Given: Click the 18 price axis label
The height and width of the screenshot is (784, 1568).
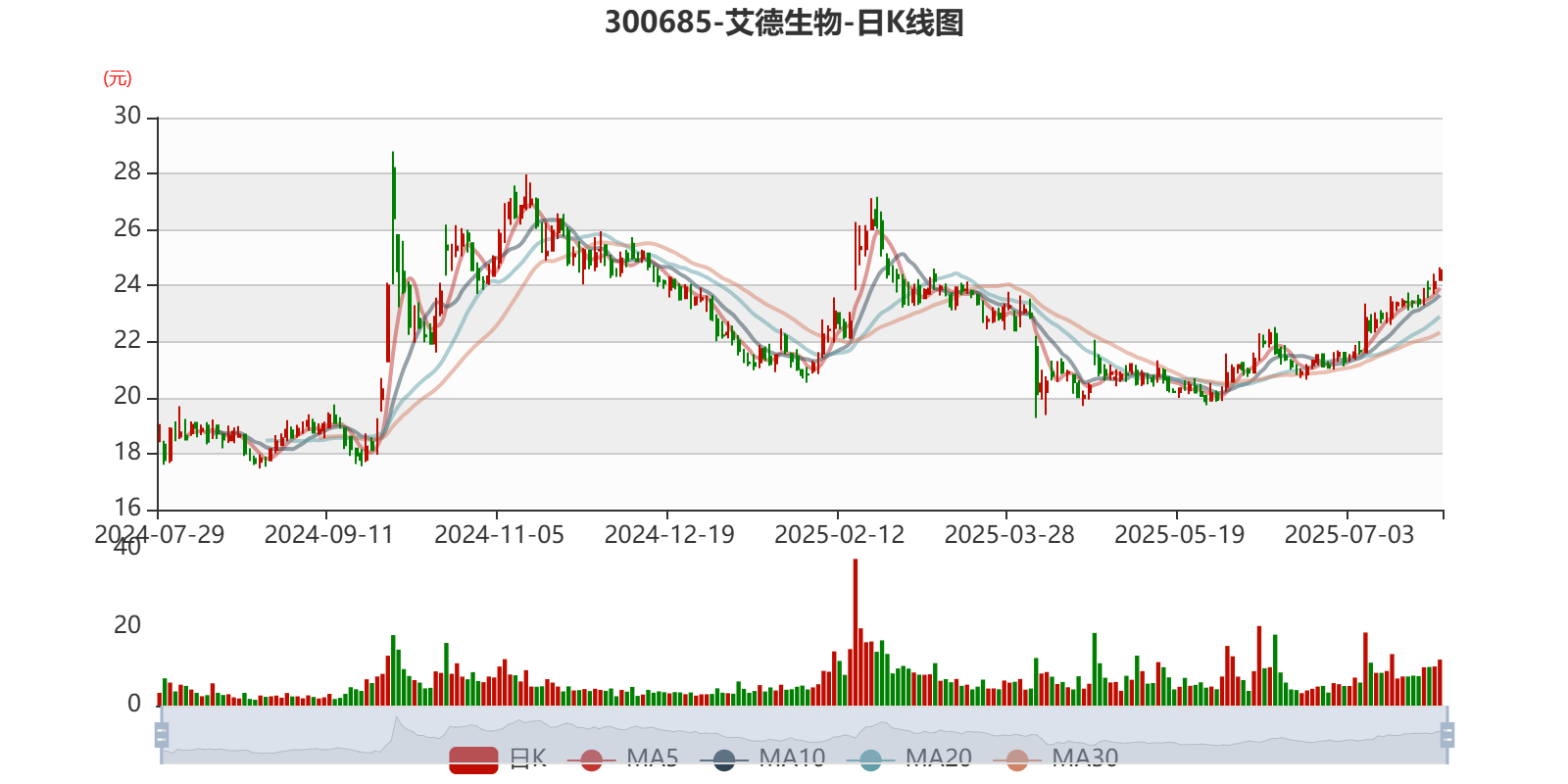Looking at the screenshot, I should click(127, 452).
